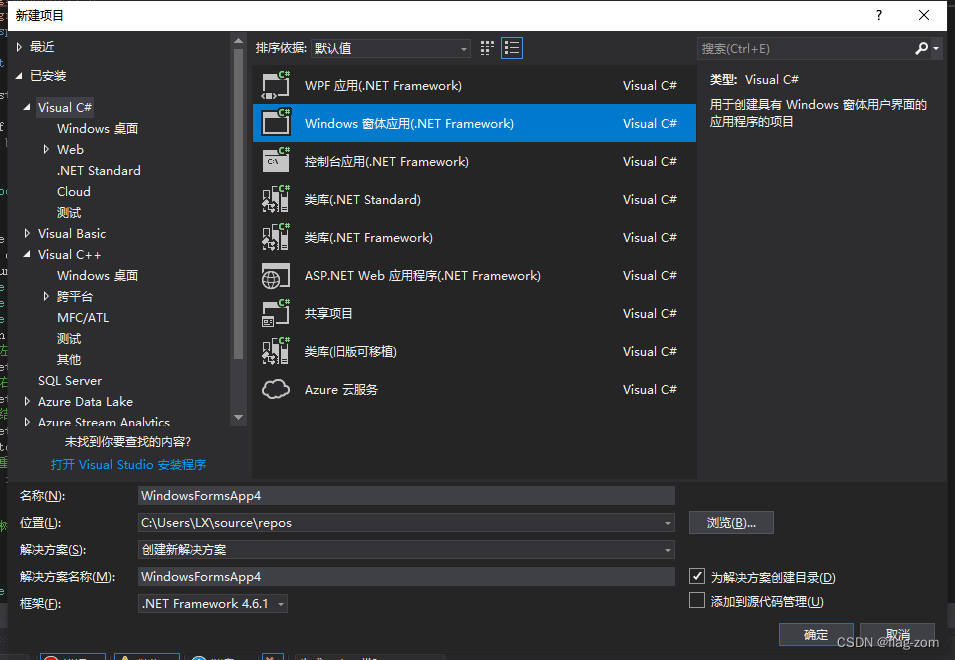Select SQL Server tree item

coord(70,381)
